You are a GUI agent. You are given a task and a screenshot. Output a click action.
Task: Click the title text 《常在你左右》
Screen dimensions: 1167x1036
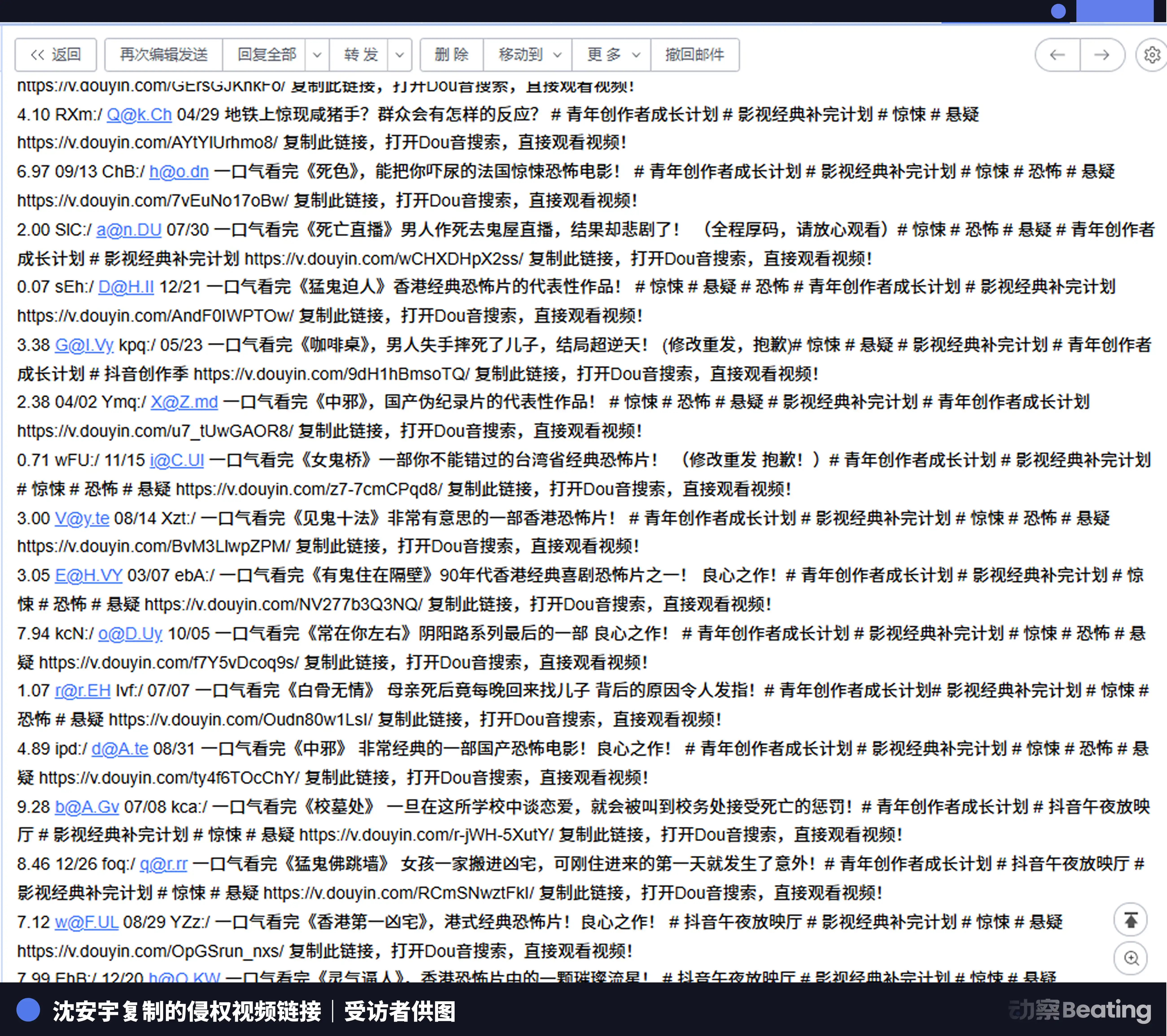(x=359, y=634)
